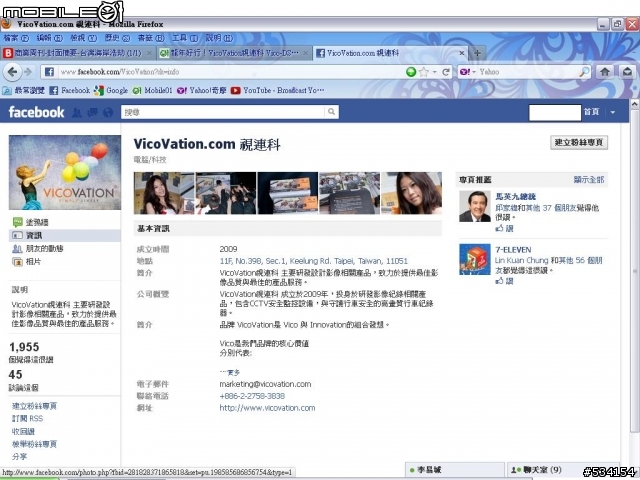Click the facebook logo in blue header
The height and width of the screenshot is (480, 640).
click(x=36, y=112)
